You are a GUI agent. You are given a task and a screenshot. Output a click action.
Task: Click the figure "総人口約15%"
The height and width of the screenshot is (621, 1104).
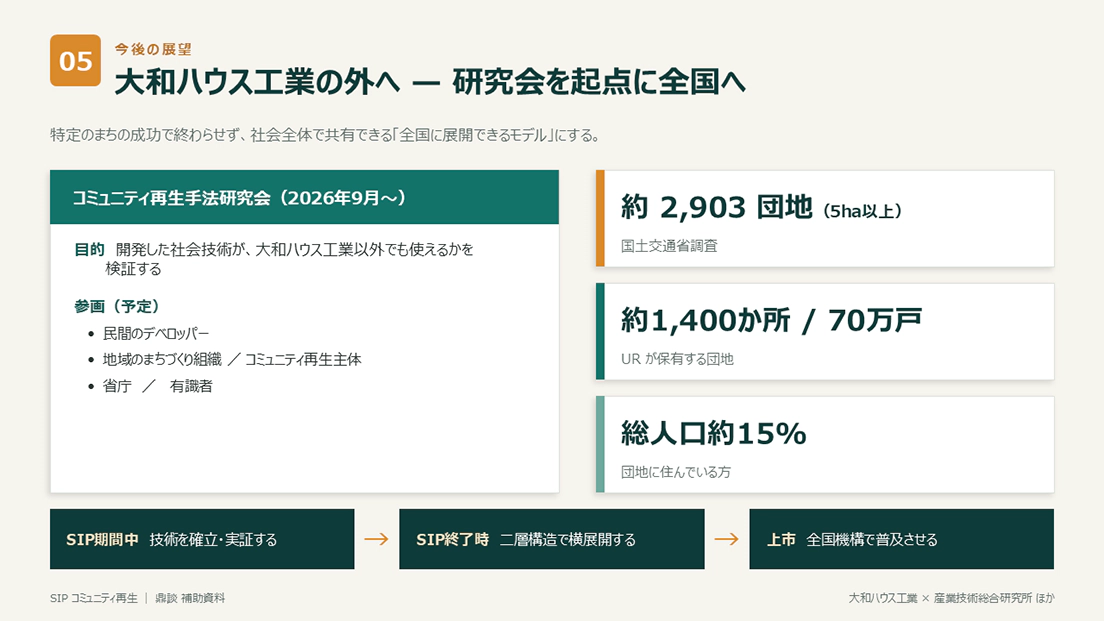[713, 434]
